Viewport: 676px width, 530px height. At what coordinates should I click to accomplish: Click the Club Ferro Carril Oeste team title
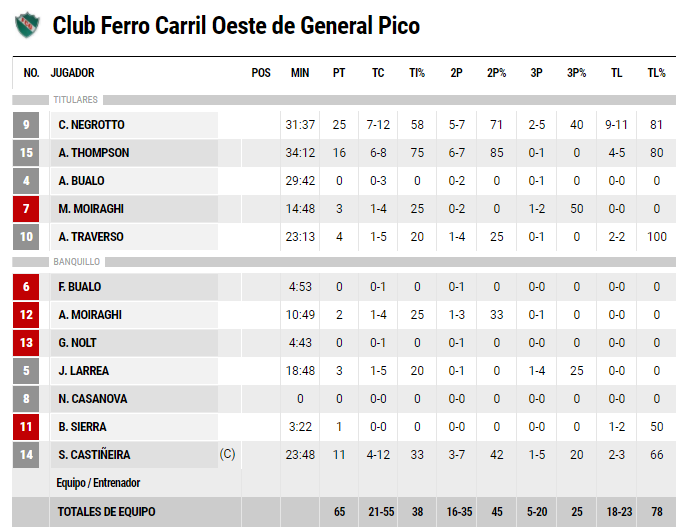(236, 25)
